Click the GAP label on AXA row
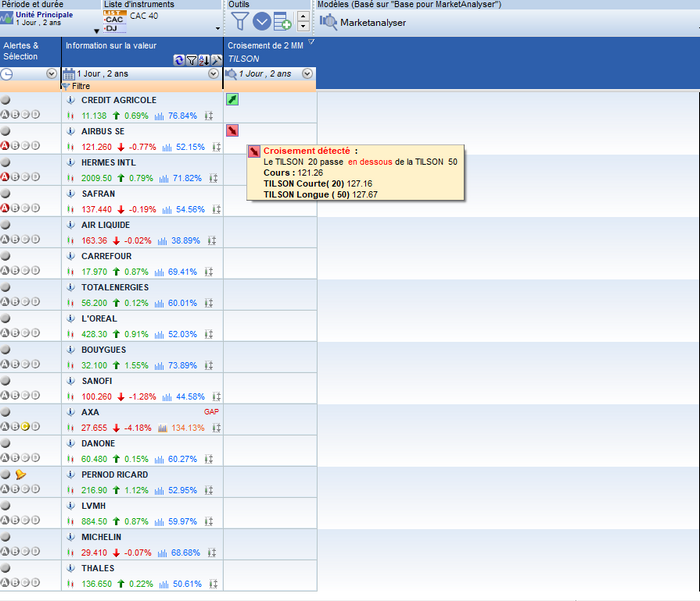Viewport: 700px width, 601px height. pyautogui.click(x=211, y=412)
